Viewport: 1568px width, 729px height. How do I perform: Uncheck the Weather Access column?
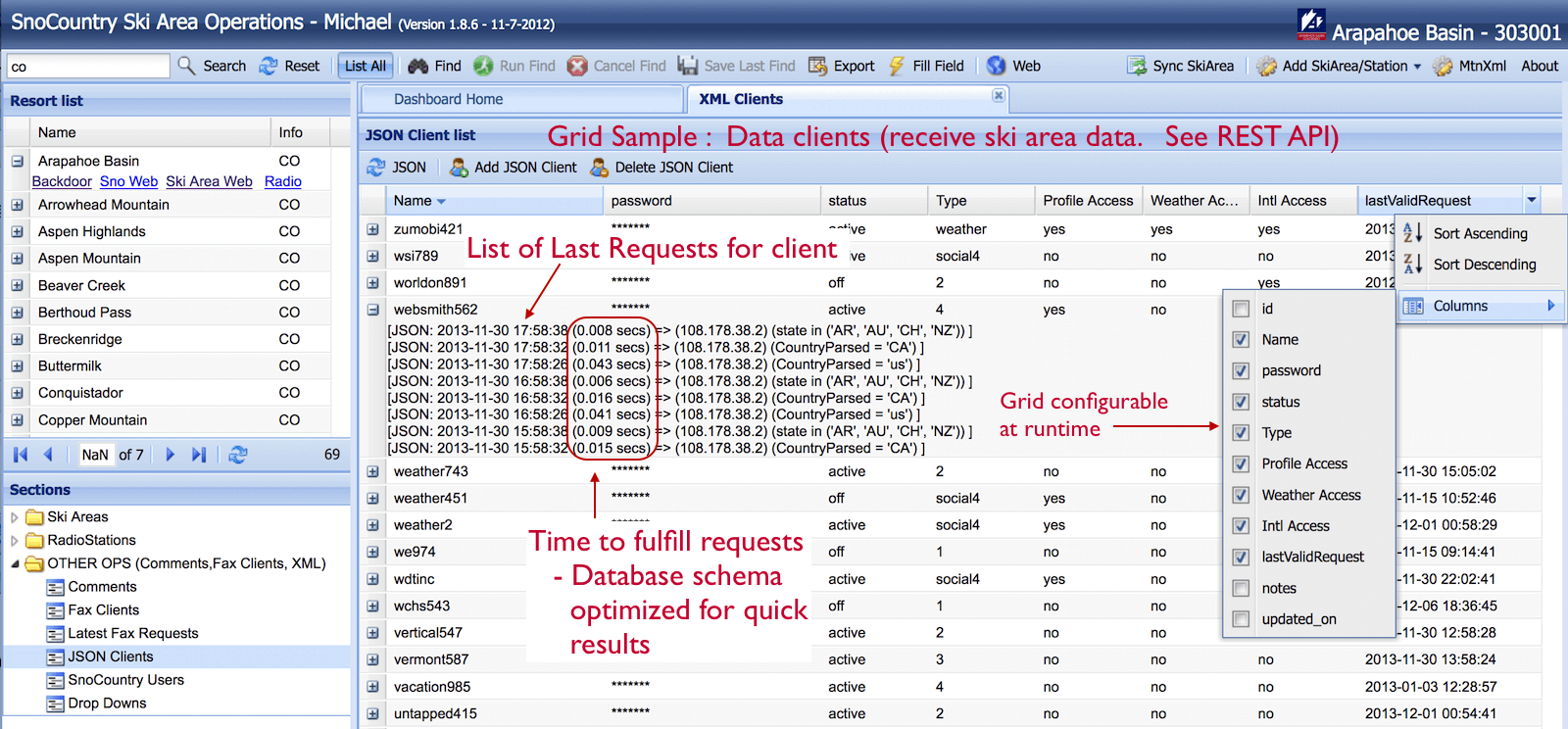click(1241, 495)
